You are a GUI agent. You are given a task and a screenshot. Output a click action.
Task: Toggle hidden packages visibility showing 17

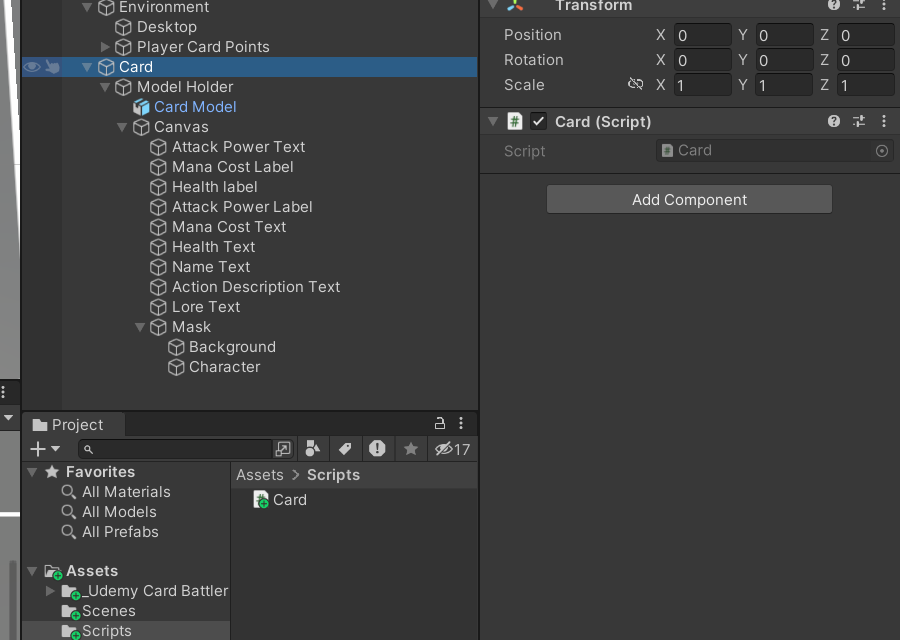(452, 449)
